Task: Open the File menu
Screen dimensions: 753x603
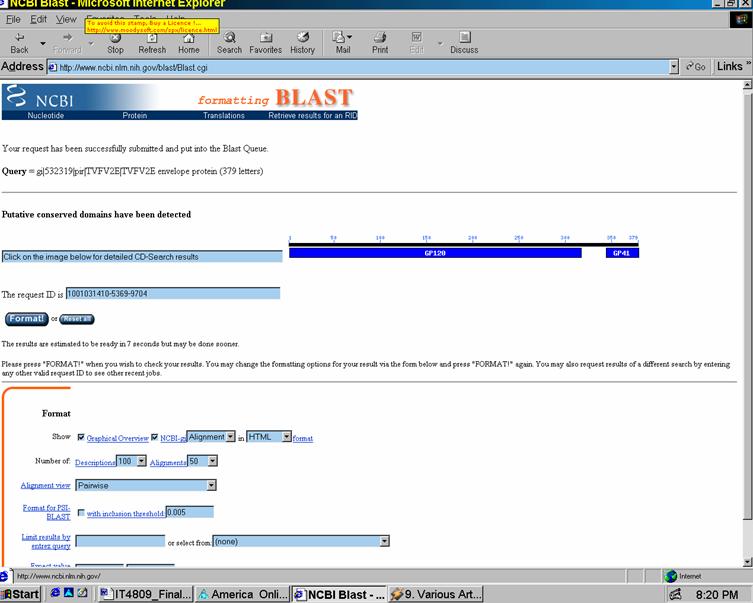Action: (x=13, y=19)
